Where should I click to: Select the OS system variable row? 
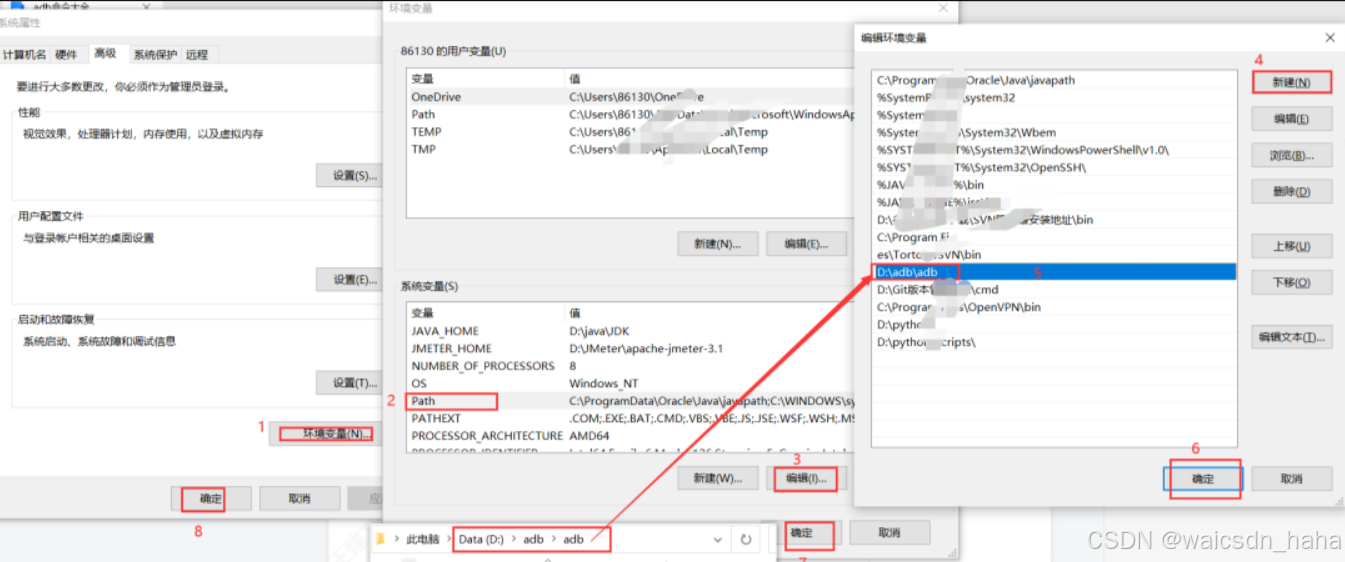(632, 383)
